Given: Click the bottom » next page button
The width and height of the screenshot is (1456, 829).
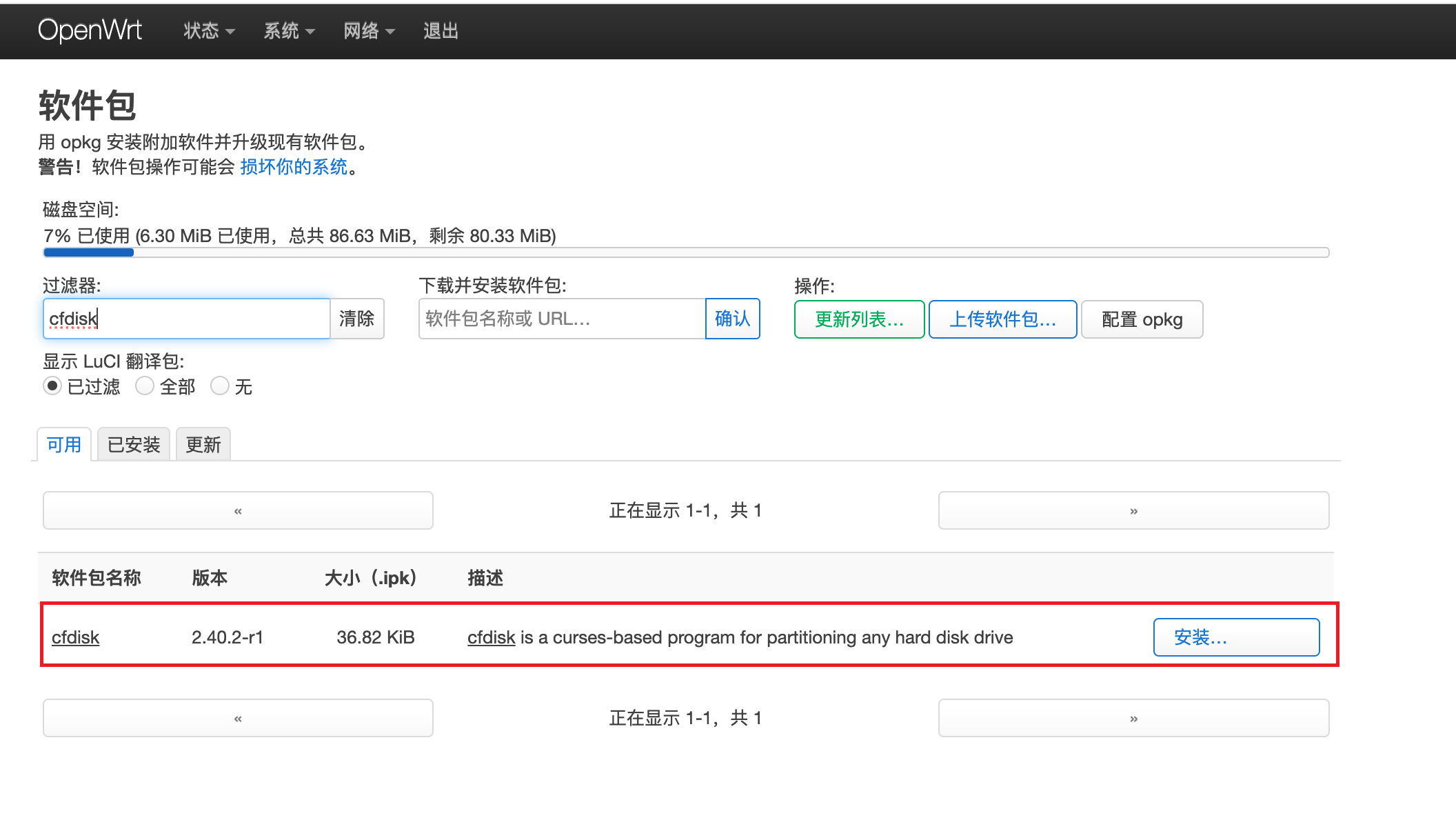Looking at the screenshot, I should [1133, 718].
